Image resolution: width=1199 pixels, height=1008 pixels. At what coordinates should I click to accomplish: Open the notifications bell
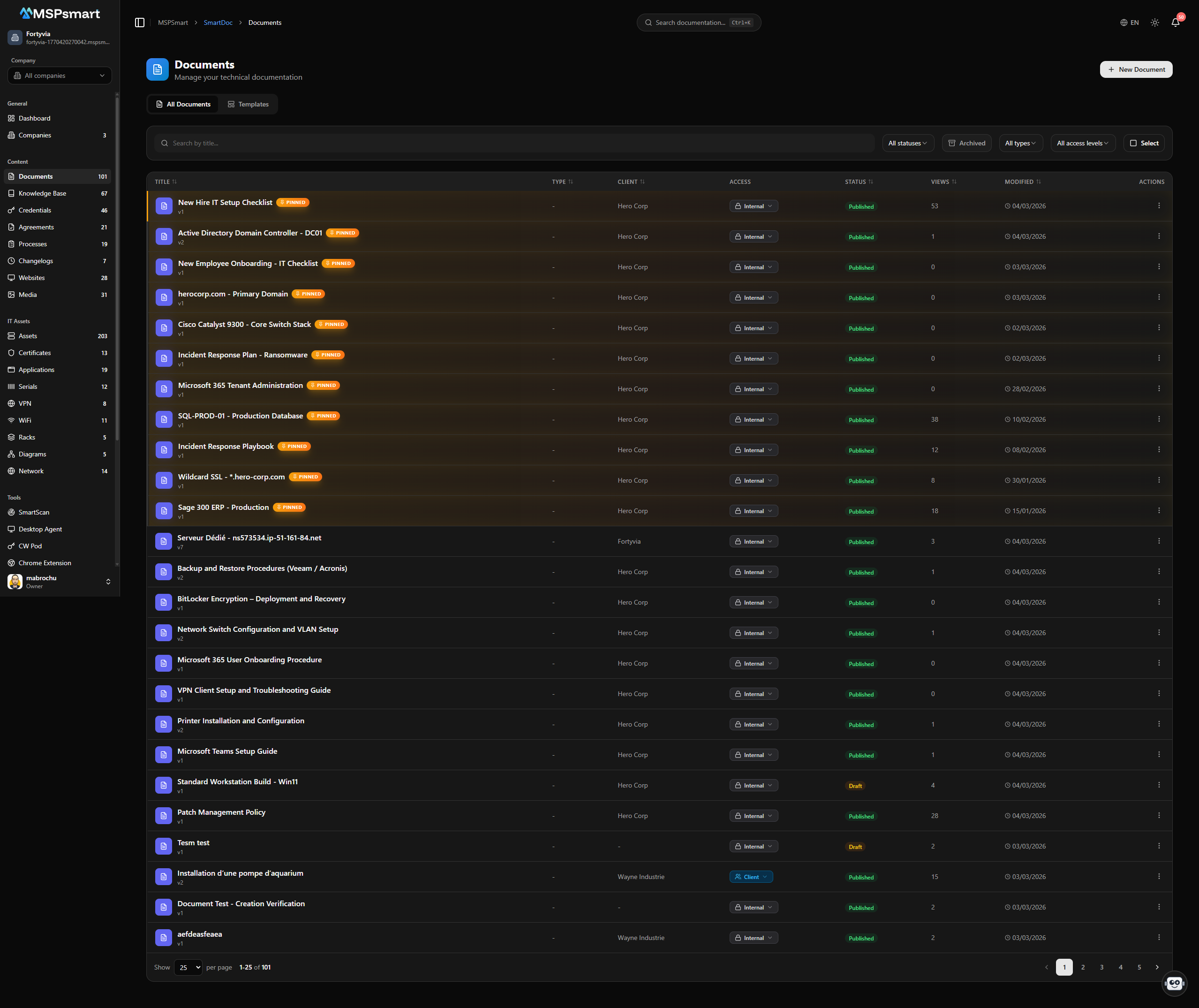pyautogui.click(x=1175, y=23)
